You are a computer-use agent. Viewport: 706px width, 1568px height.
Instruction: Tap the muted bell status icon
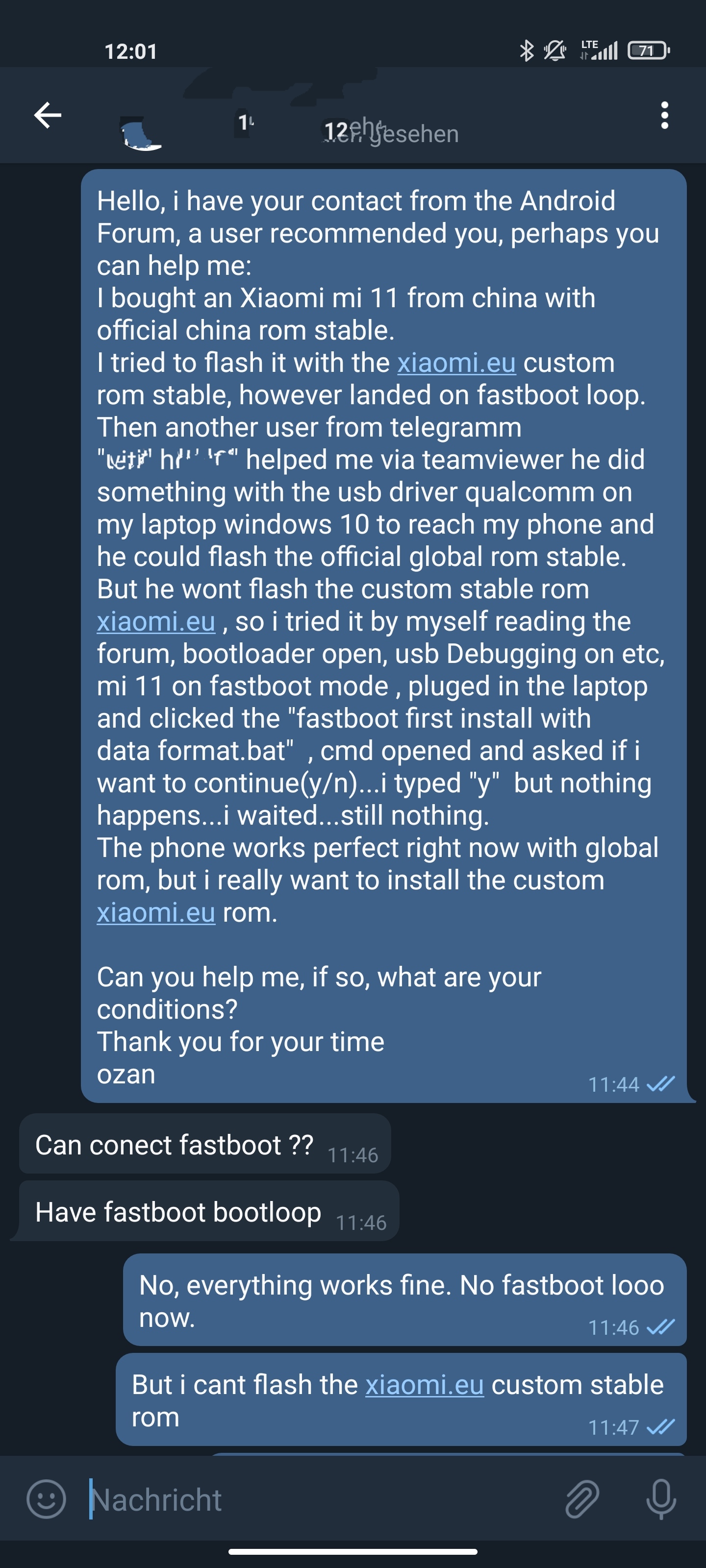[555, 50]
